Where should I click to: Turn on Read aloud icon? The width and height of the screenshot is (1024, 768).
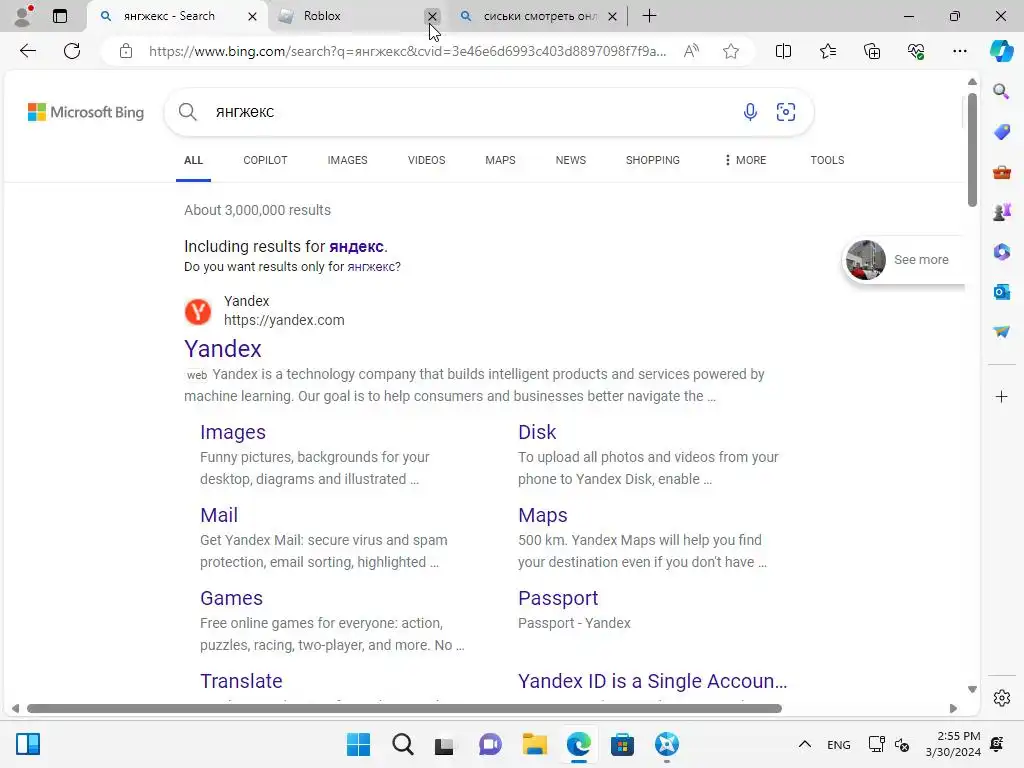(x=691, y=51)
